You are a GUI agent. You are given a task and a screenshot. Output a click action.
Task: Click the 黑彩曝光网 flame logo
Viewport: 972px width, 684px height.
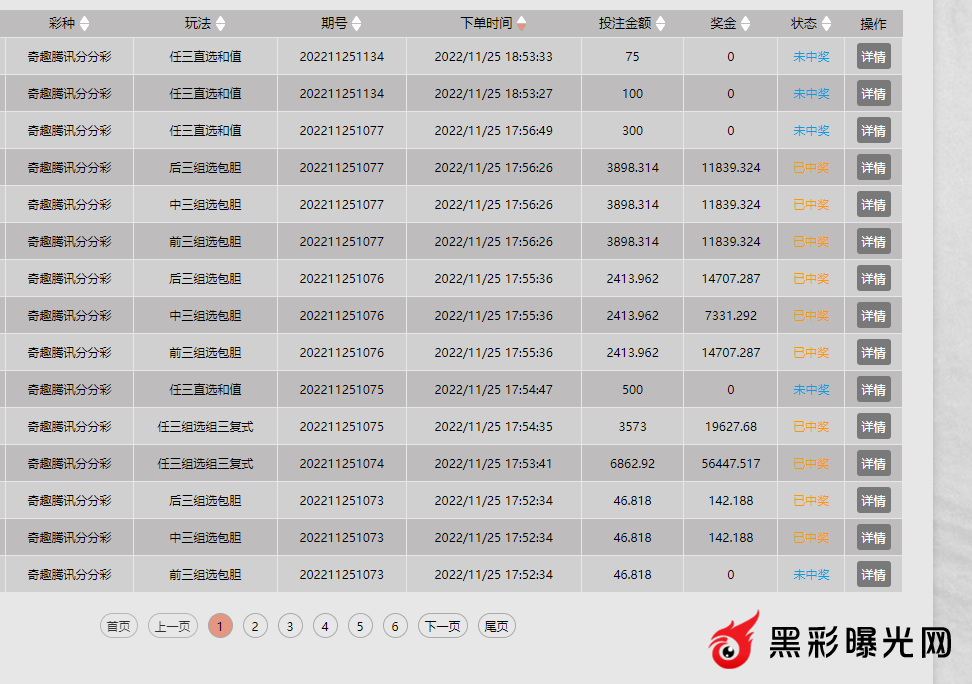tap(735, 640)
